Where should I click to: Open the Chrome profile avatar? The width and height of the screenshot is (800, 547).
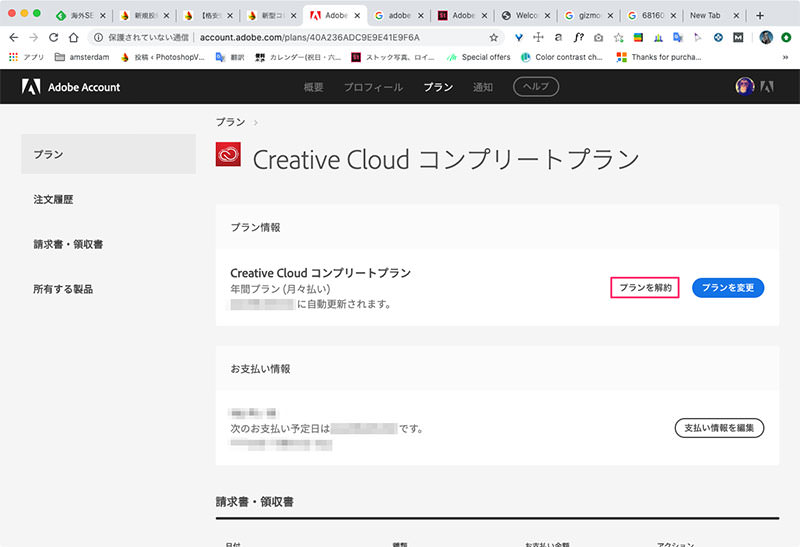[x=766, y=37]
